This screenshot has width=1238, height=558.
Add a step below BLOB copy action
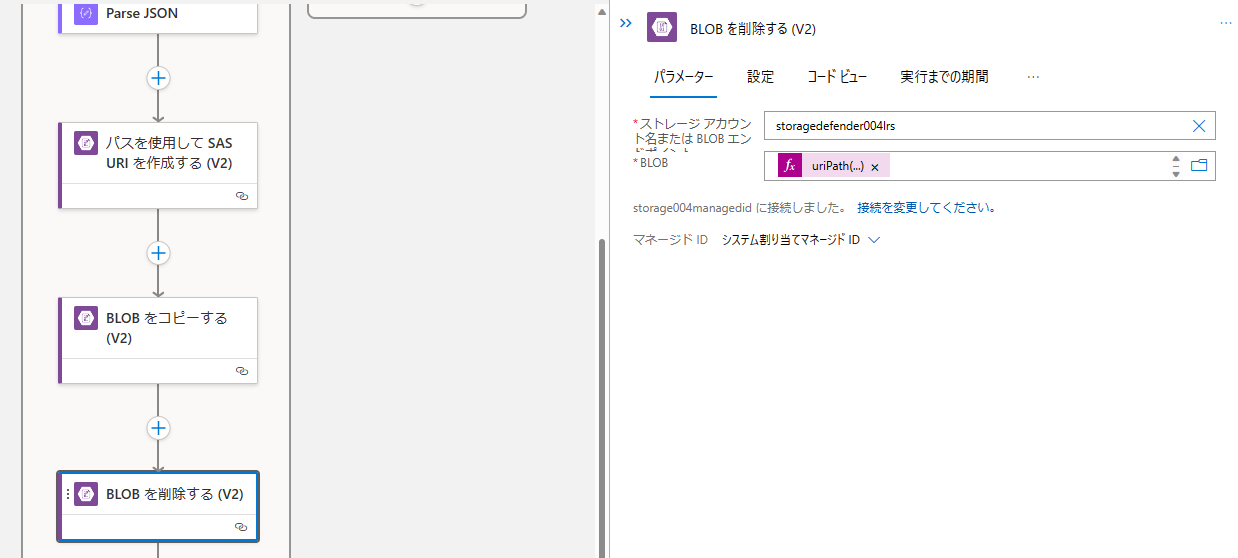pos(158,428)
